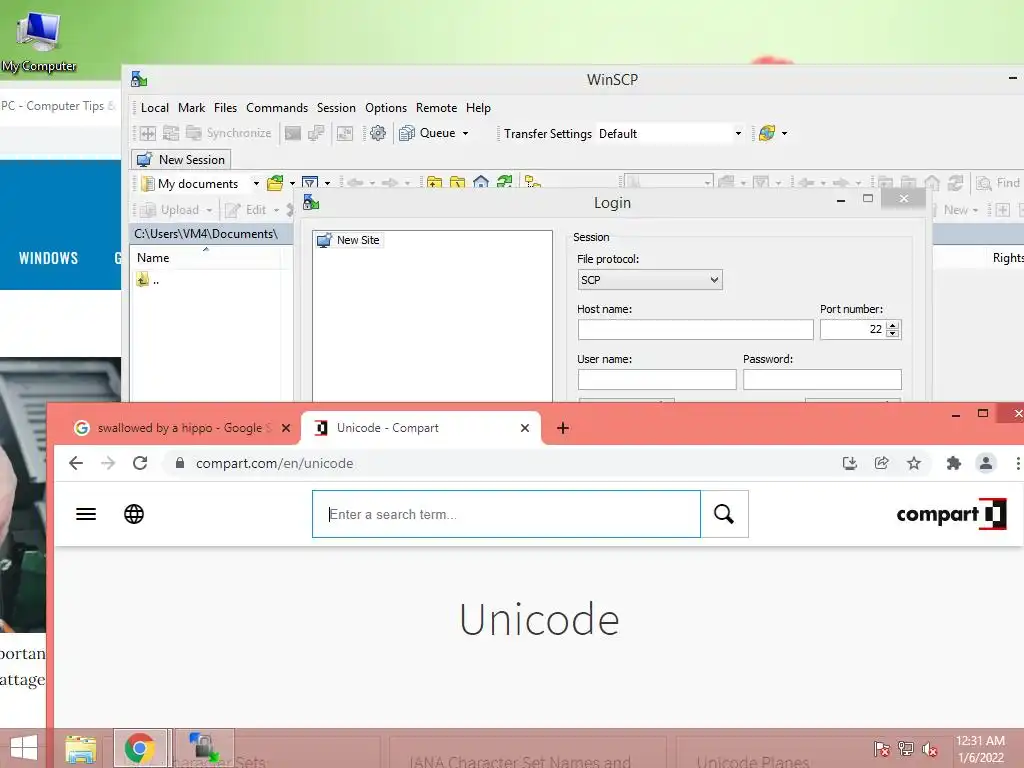Open the Transfer Settings Default combo box
This screenshot has height=768, width=1024.
pos(671,133)
